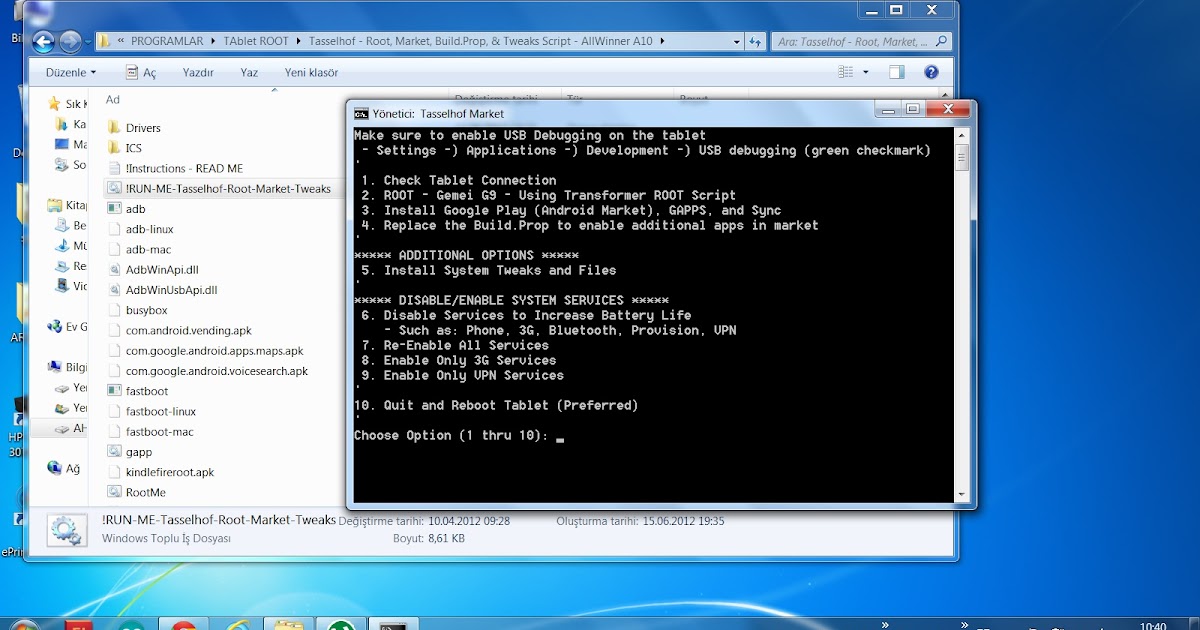The image size is (1200, 630).
Task: Select the AdbWinUsbApi.dll file icon
Action: click(113, 290)
